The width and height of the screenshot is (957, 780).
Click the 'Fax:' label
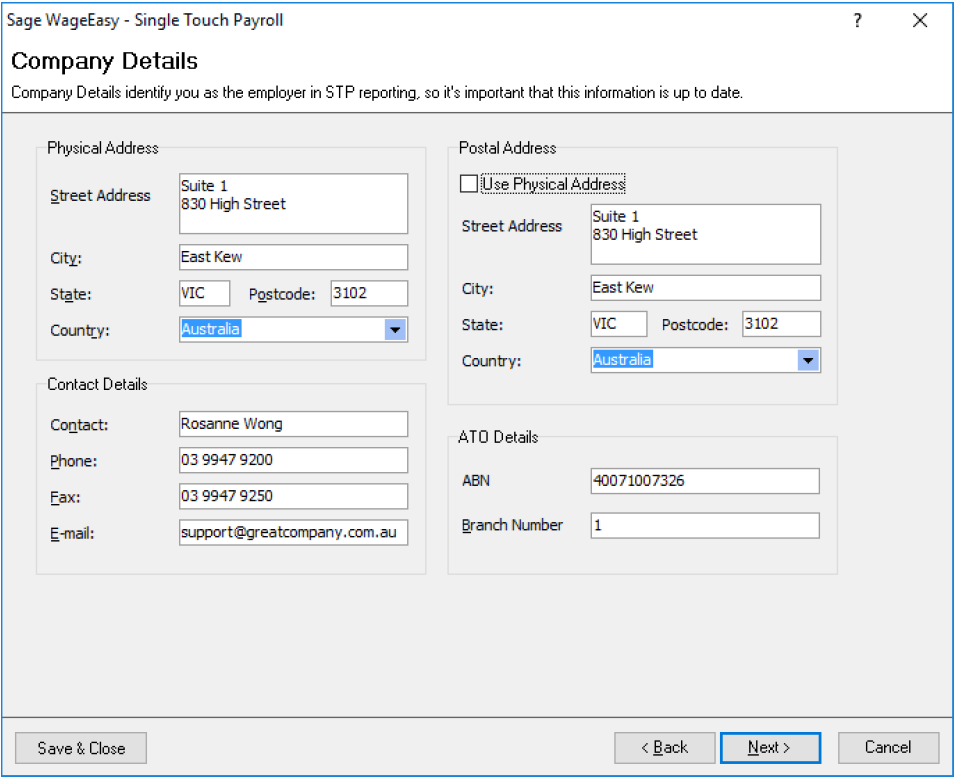(65, 497)
